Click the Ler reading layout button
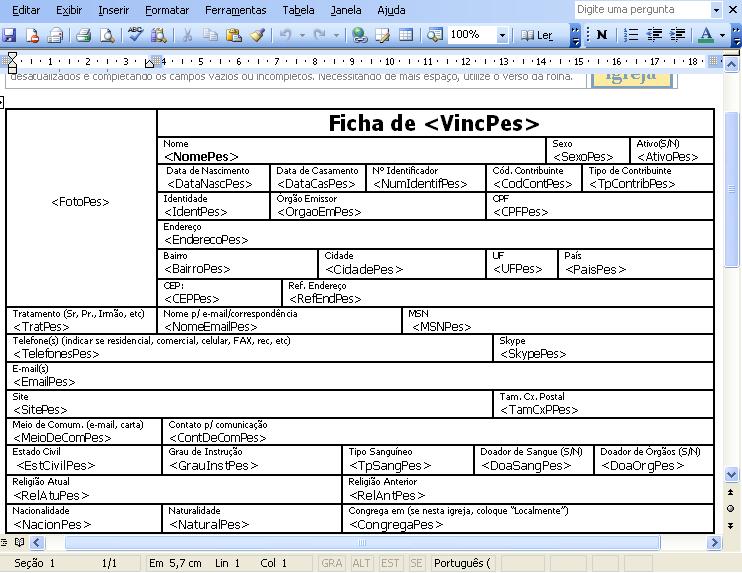This screenshot has height=573, width=742. coord(537,35)
